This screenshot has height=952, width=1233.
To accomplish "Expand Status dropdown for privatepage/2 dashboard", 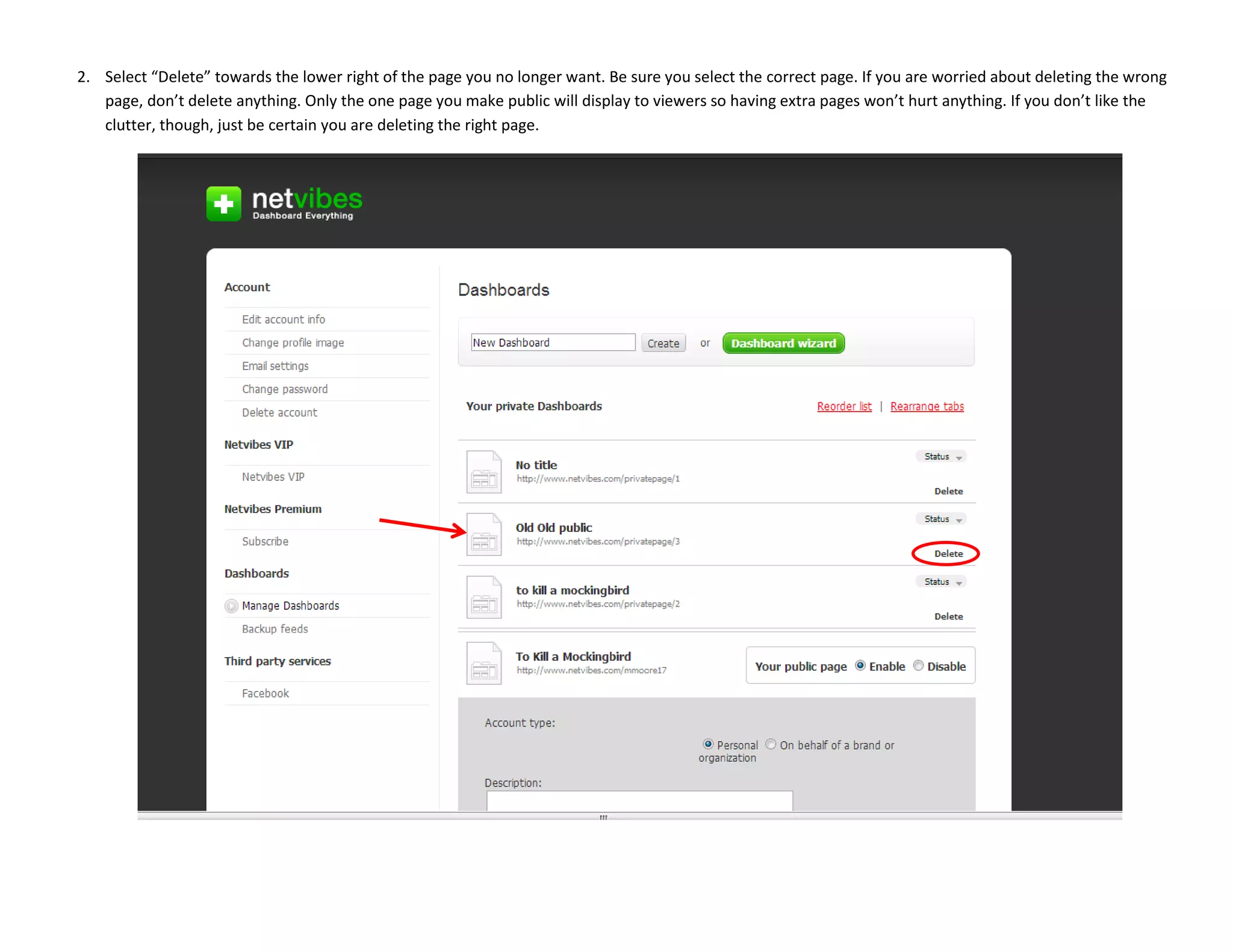I will click(x=941, y=582).
